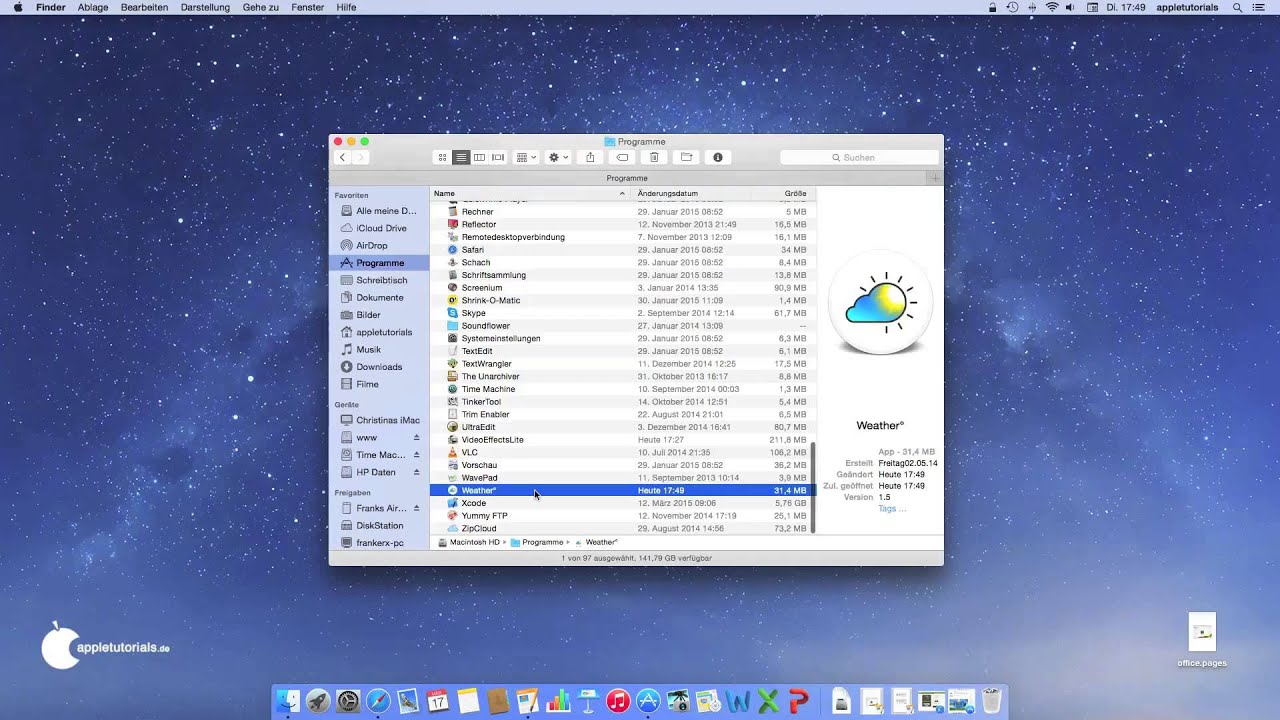The width and height of the screenshot is (1280, 720).
Task: Select the Xcode app row
Action: pyautogui.click(x=623, y=503)
